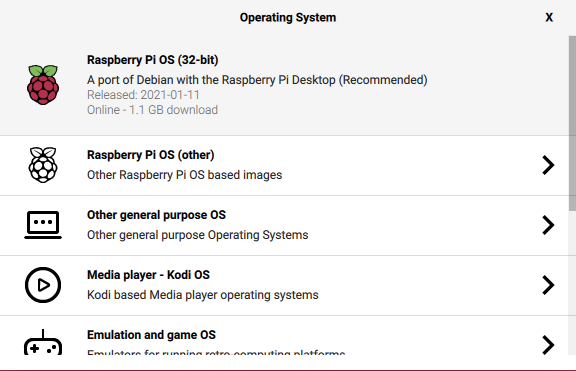
Task: Expand Raspberry Pi OS (other) chevron
Action: click(x=548, y=165)
